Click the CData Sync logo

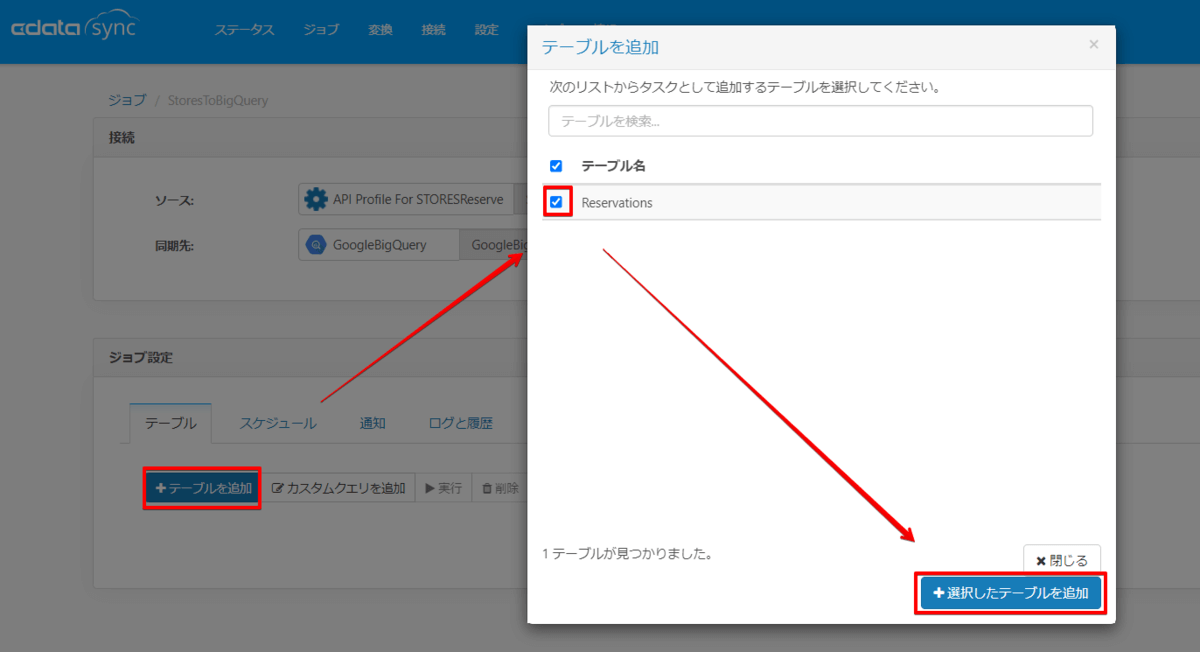click(x=73, y=27)
